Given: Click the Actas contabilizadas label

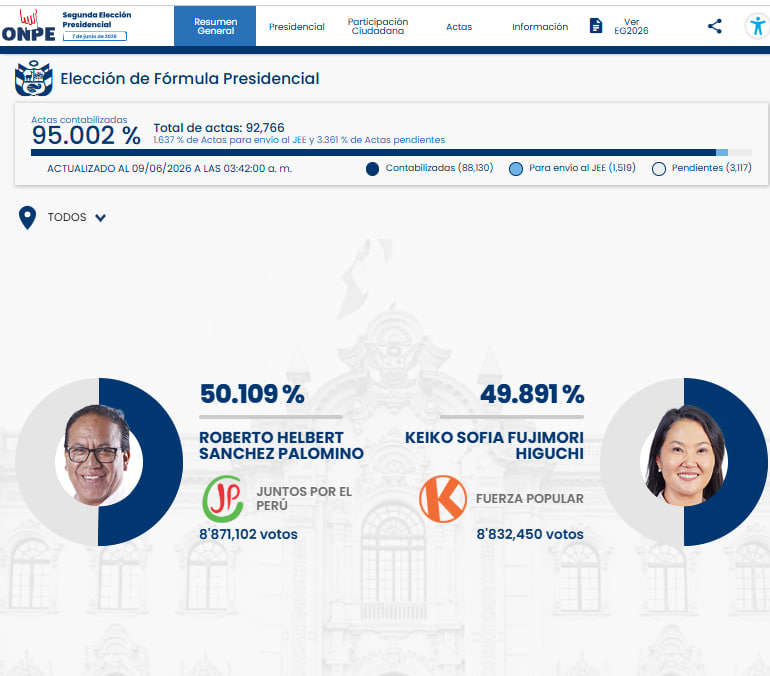Looking at the screenshot, I should (79, 119).
